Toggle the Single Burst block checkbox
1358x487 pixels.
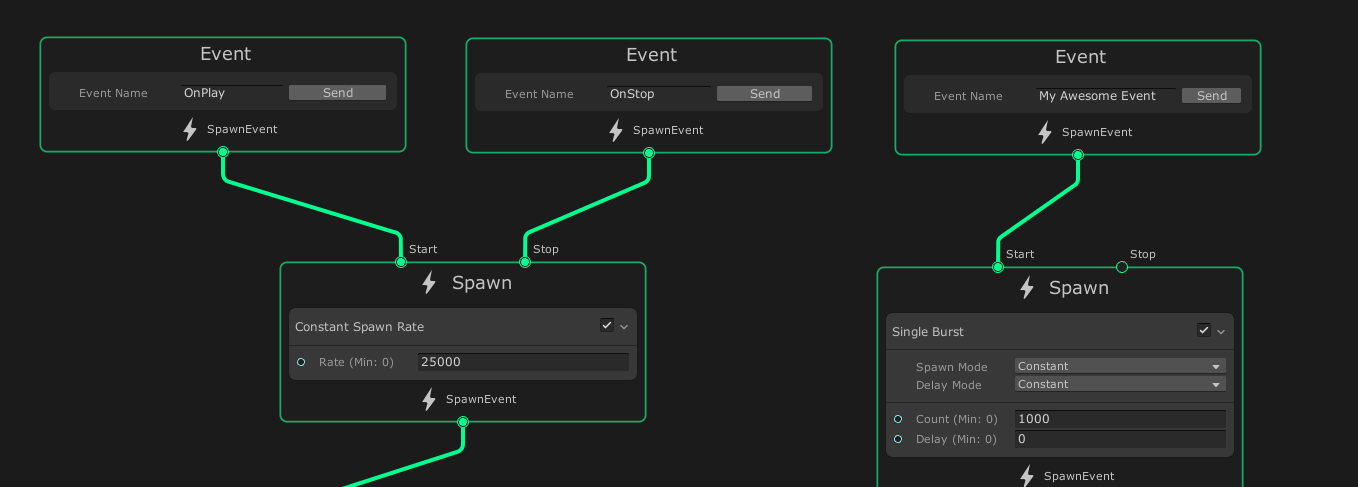(1204, 330)
